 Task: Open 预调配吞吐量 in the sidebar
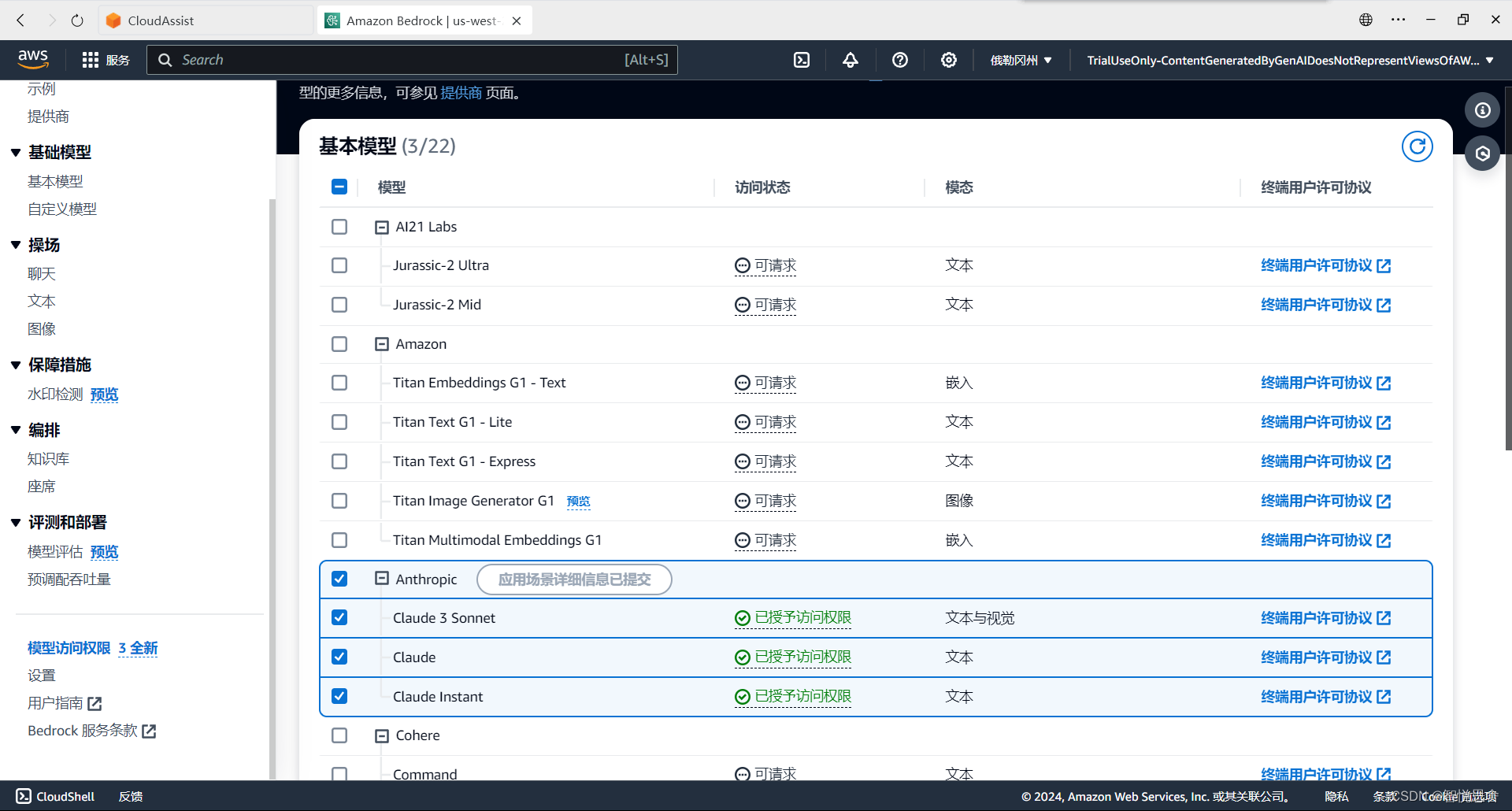tap(69, 580)
